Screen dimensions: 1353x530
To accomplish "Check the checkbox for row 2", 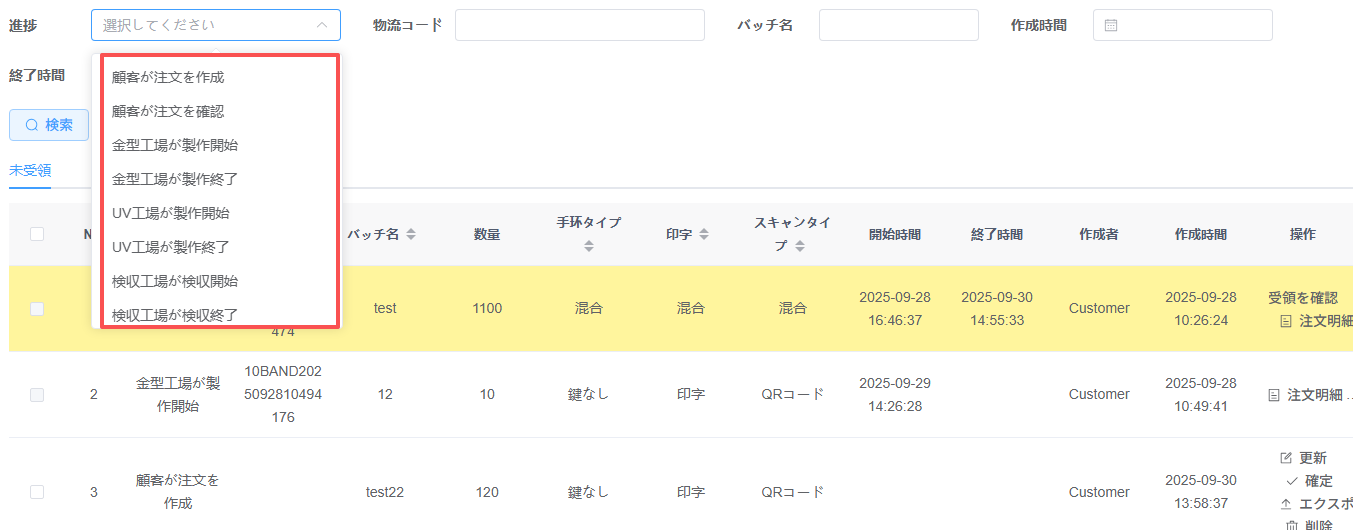I will pyautogui.click(x=37, y=395).
